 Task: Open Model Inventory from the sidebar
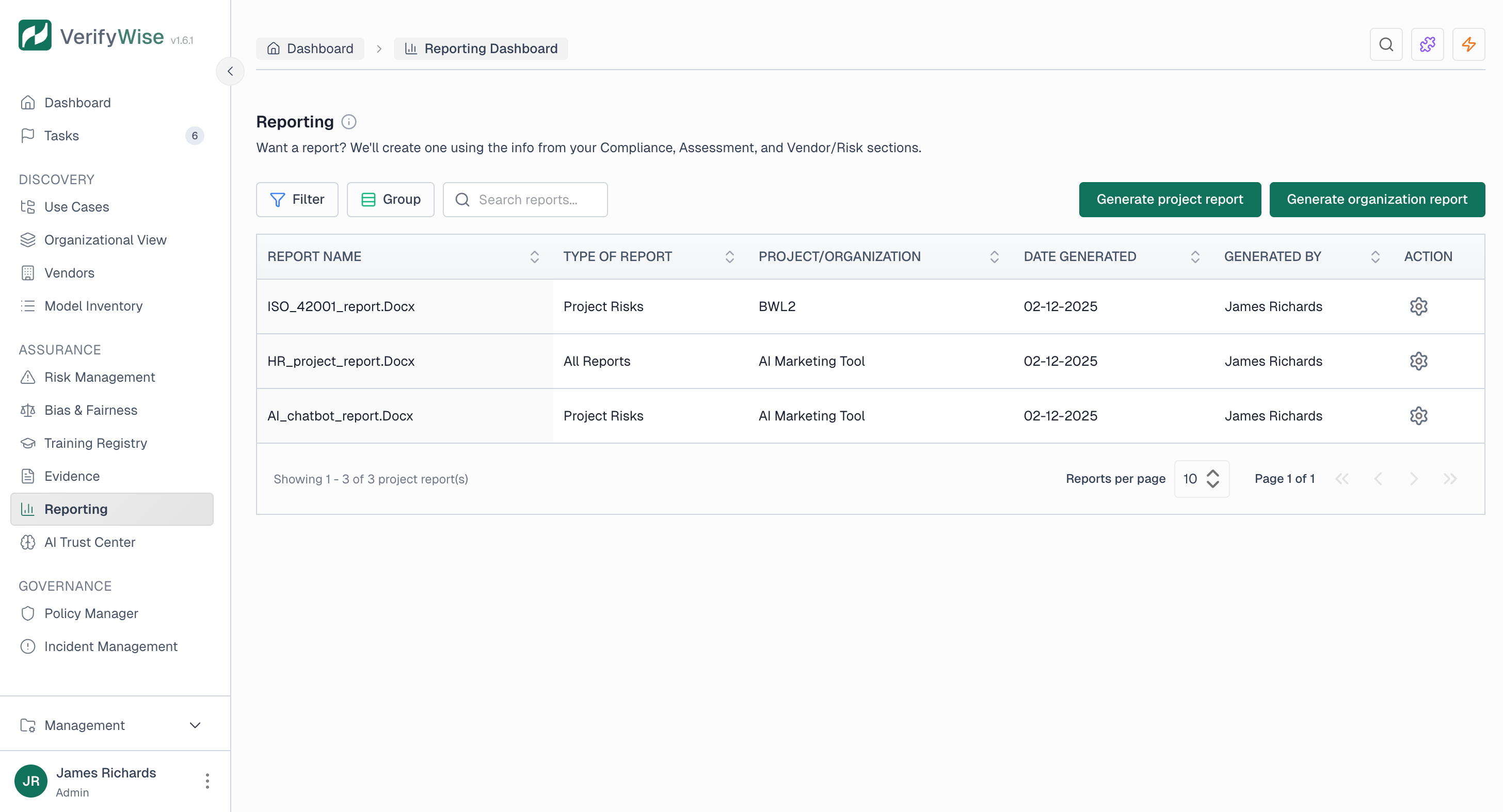93,306
